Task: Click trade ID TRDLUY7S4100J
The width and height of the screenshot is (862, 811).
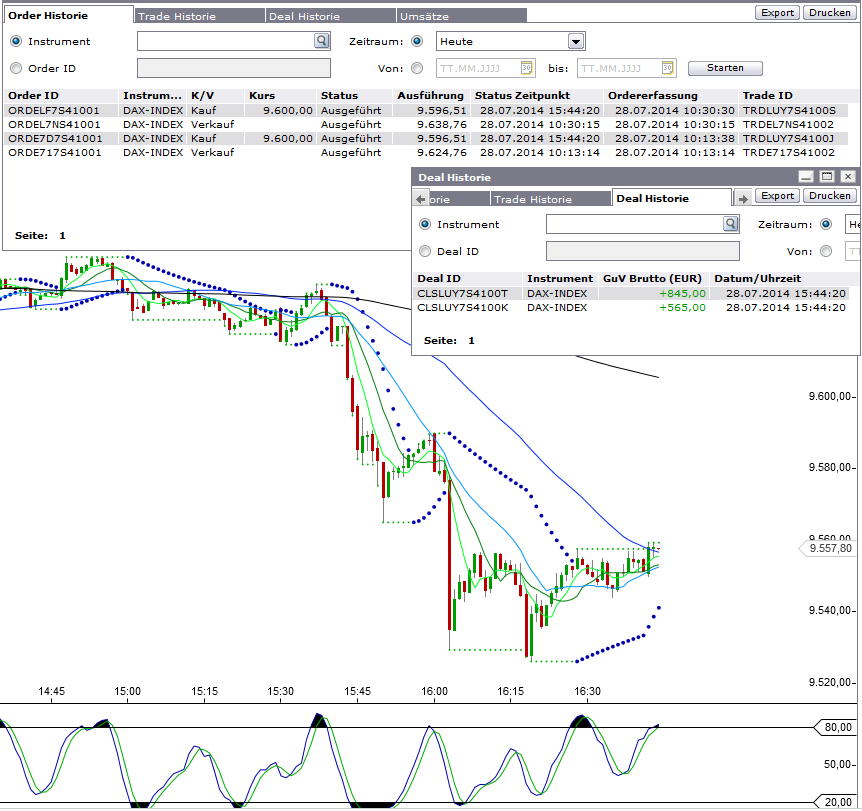Action: point(788,139)
